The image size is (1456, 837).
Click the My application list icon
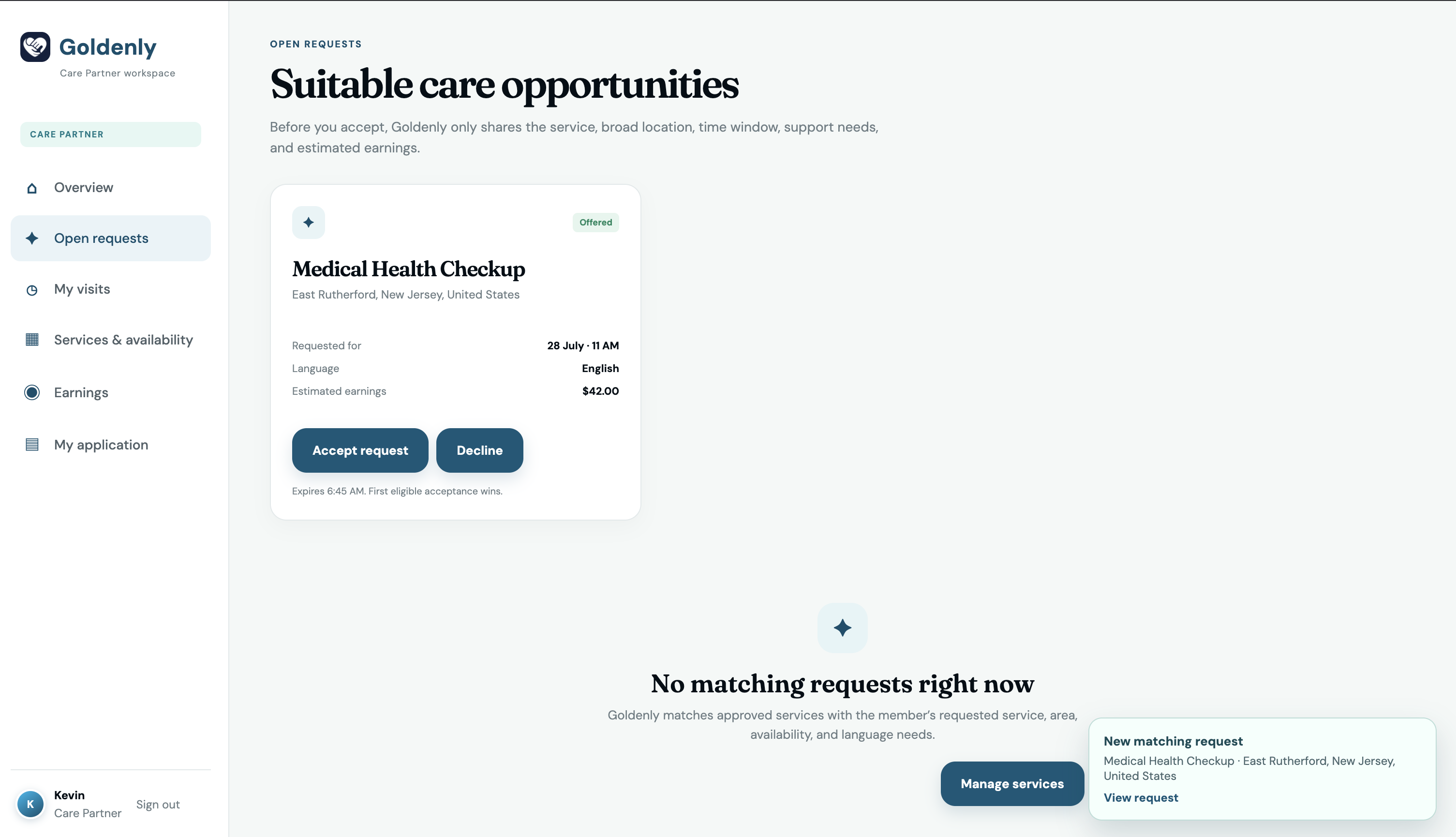pos(32,445)
